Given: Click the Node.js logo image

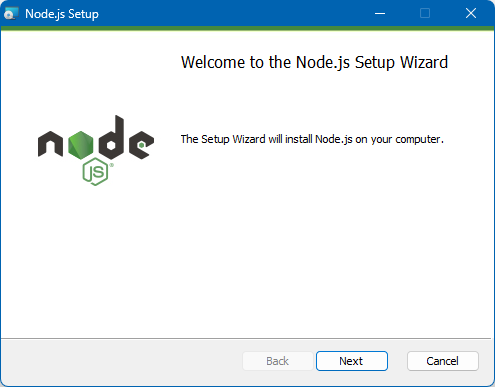Looking at the screenshot, I should coord(96,150).
